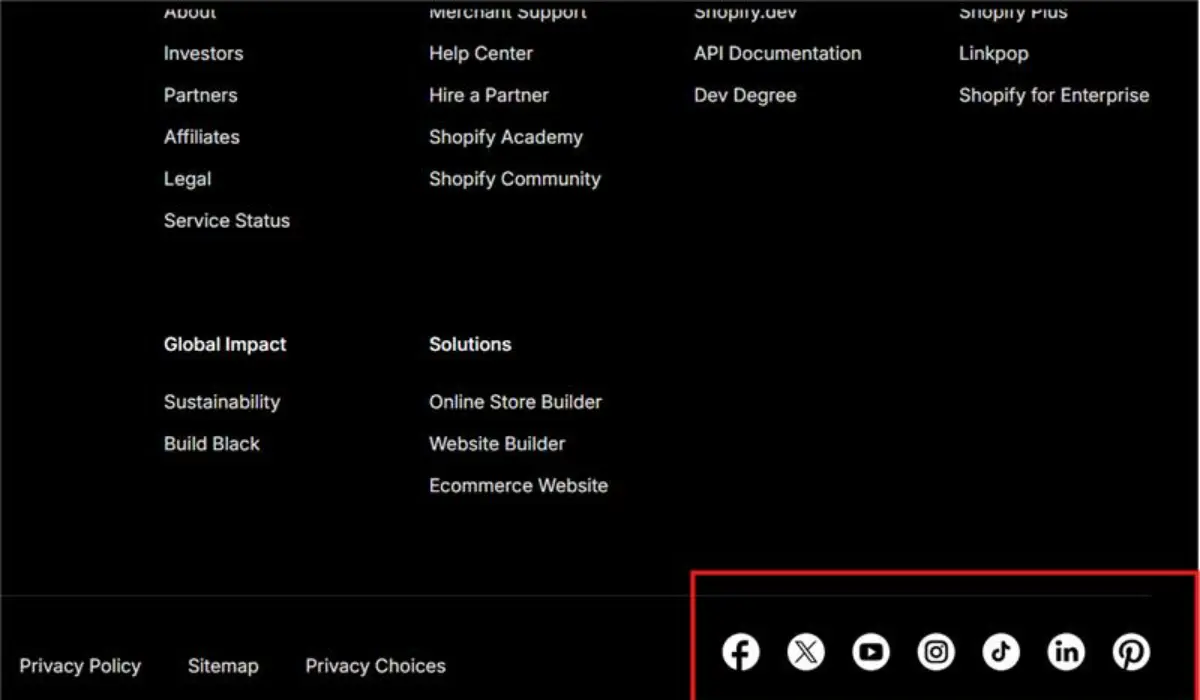This screenshot has width=1200, height=700.
Task: Go to Website Builder
Action: pos(497,444)
